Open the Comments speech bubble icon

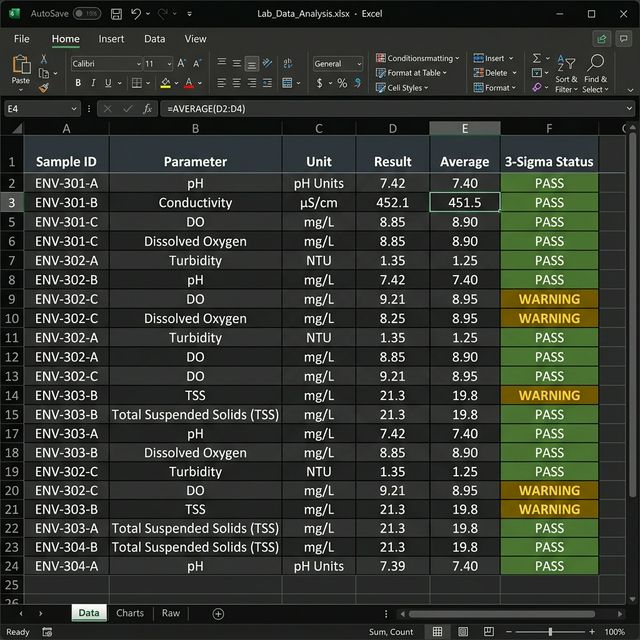[624, 39]
